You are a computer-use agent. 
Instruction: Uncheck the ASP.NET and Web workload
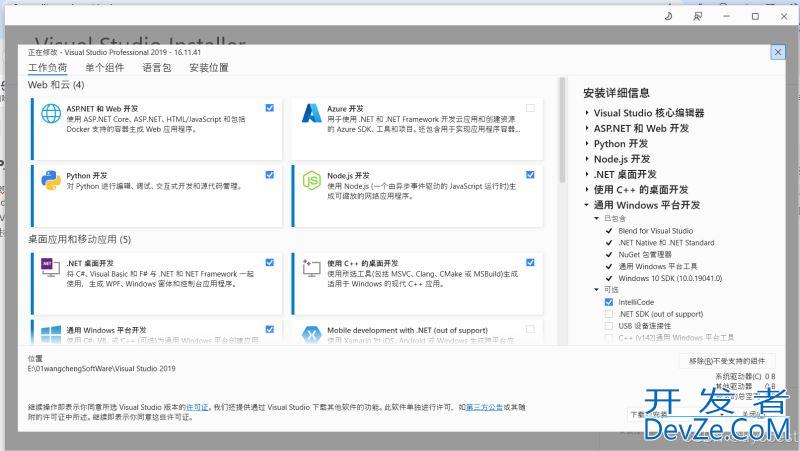coord(269,108)
